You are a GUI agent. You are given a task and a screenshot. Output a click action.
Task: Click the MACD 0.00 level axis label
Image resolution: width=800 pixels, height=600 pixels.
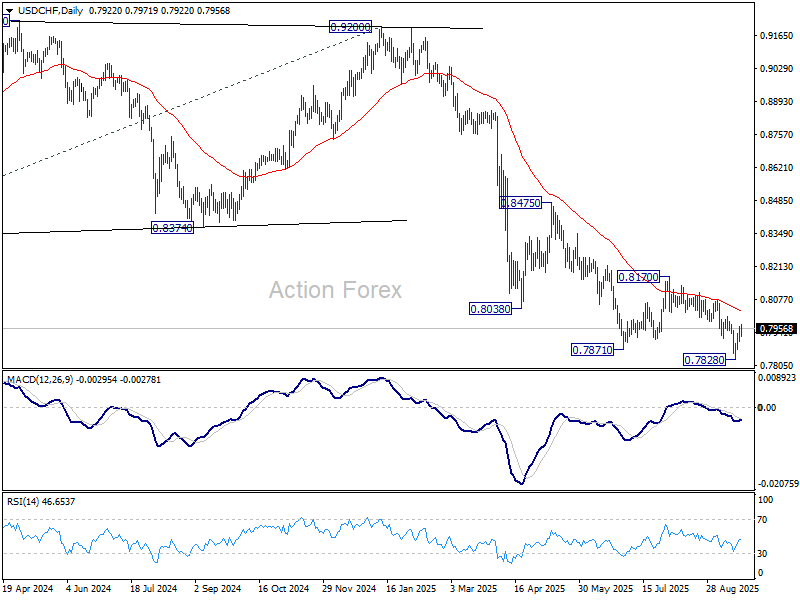(x=767, y=407)
